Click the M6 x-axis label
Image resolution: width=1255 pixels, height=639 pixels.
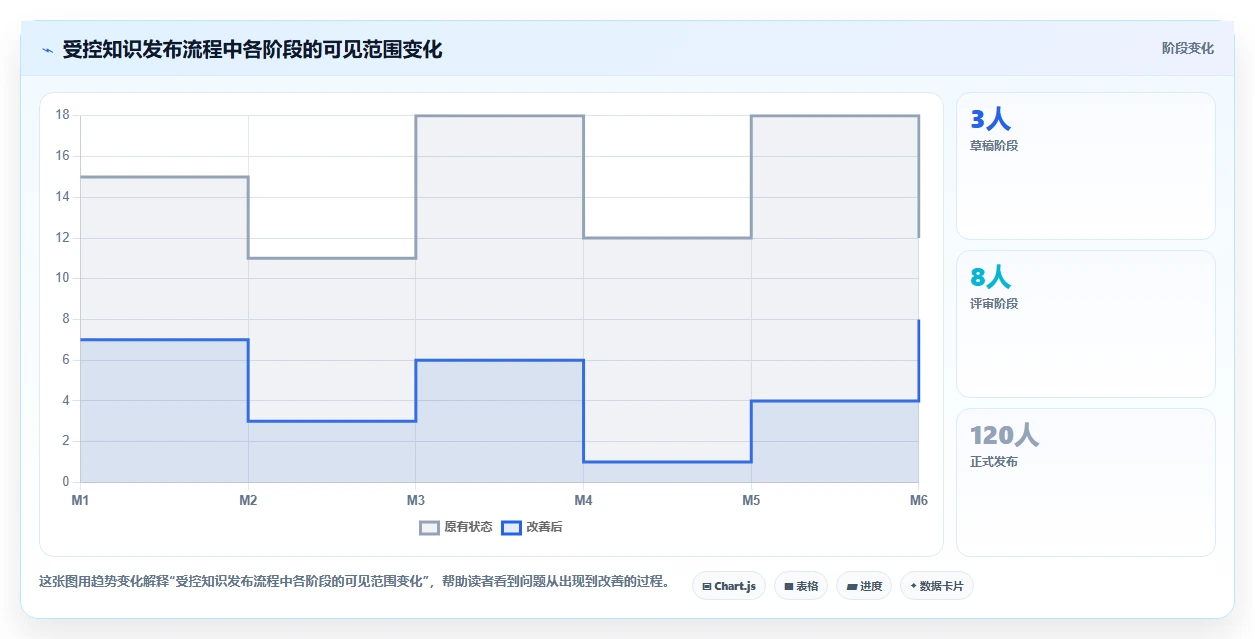(x=918, y=500)
